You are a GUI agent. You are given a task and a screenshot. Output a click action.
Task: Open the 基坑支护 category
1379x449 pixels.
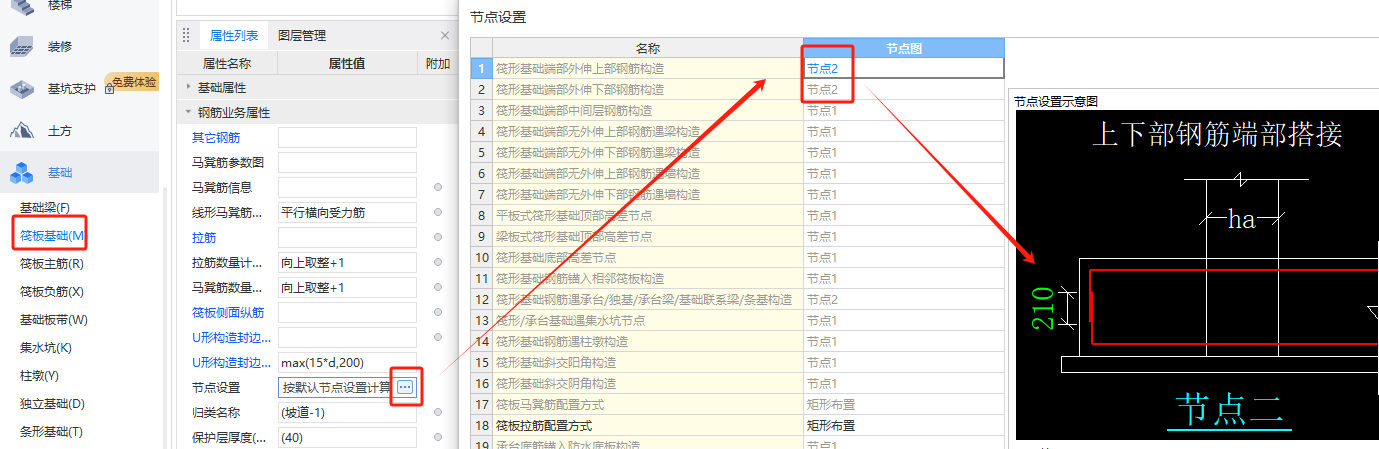click(71, 89)
